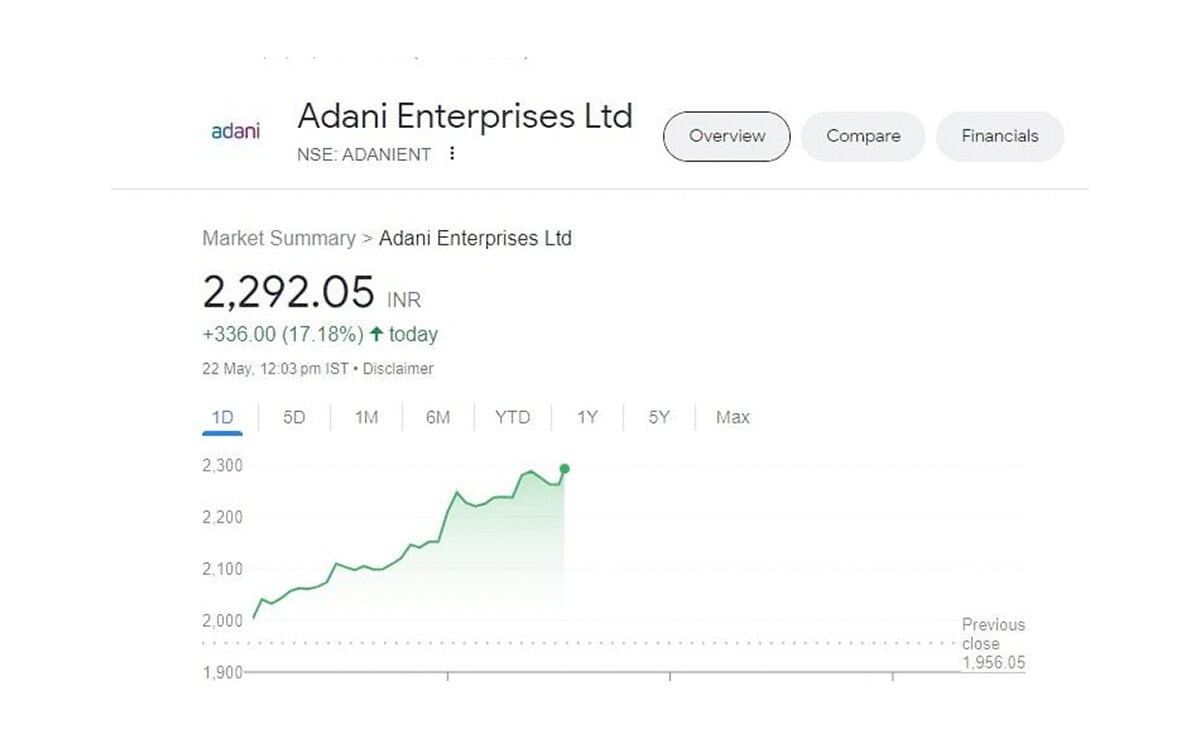View the YTD chart

pyautogui.click(x=512, y=417)
